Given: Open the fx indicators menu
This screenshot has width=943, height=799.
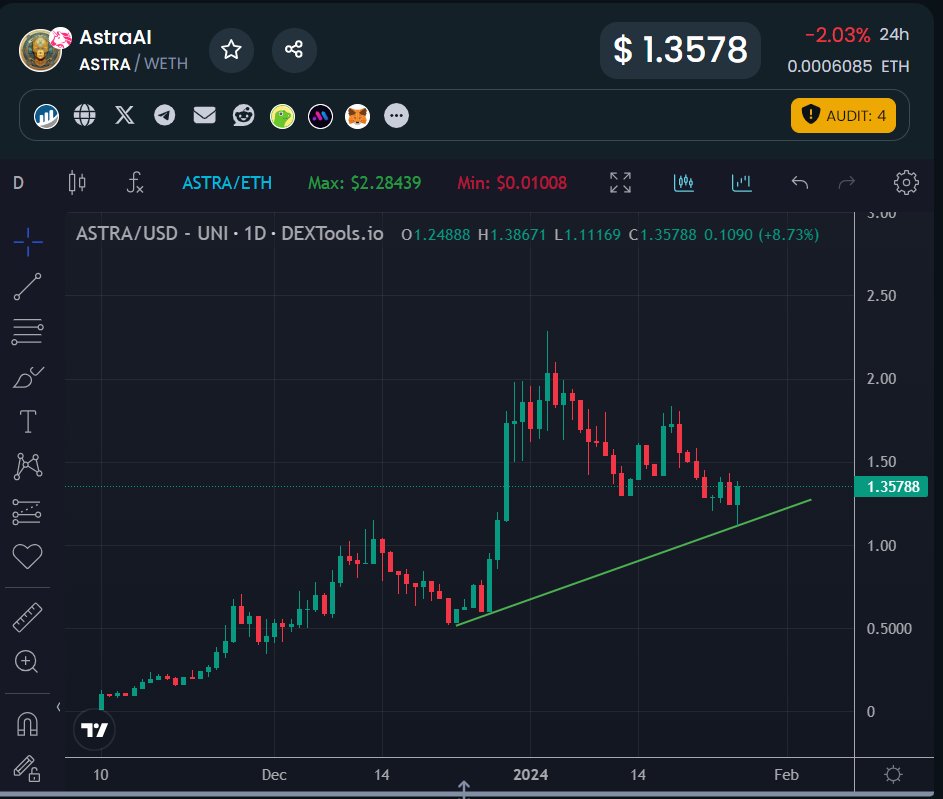Looking at the screenshot, I should [135, 182].
